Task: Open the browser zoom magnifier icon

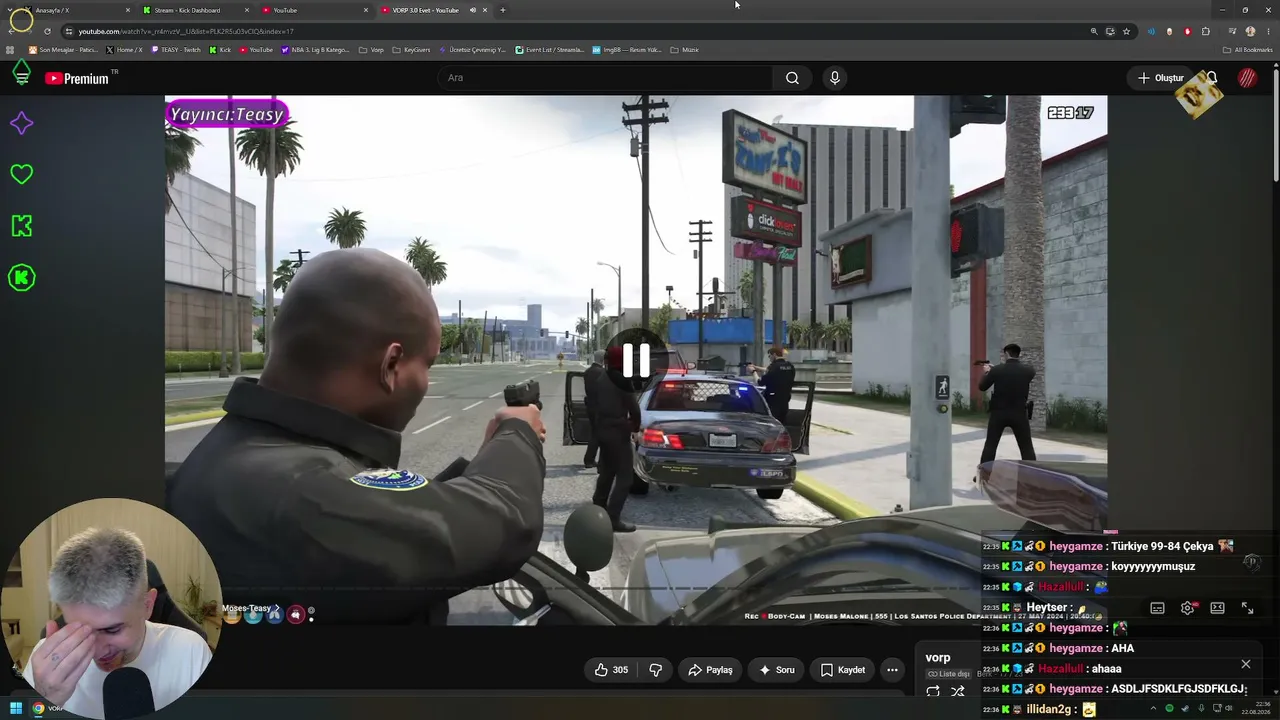Action: pyautogui.click(x=1094, y=31)
